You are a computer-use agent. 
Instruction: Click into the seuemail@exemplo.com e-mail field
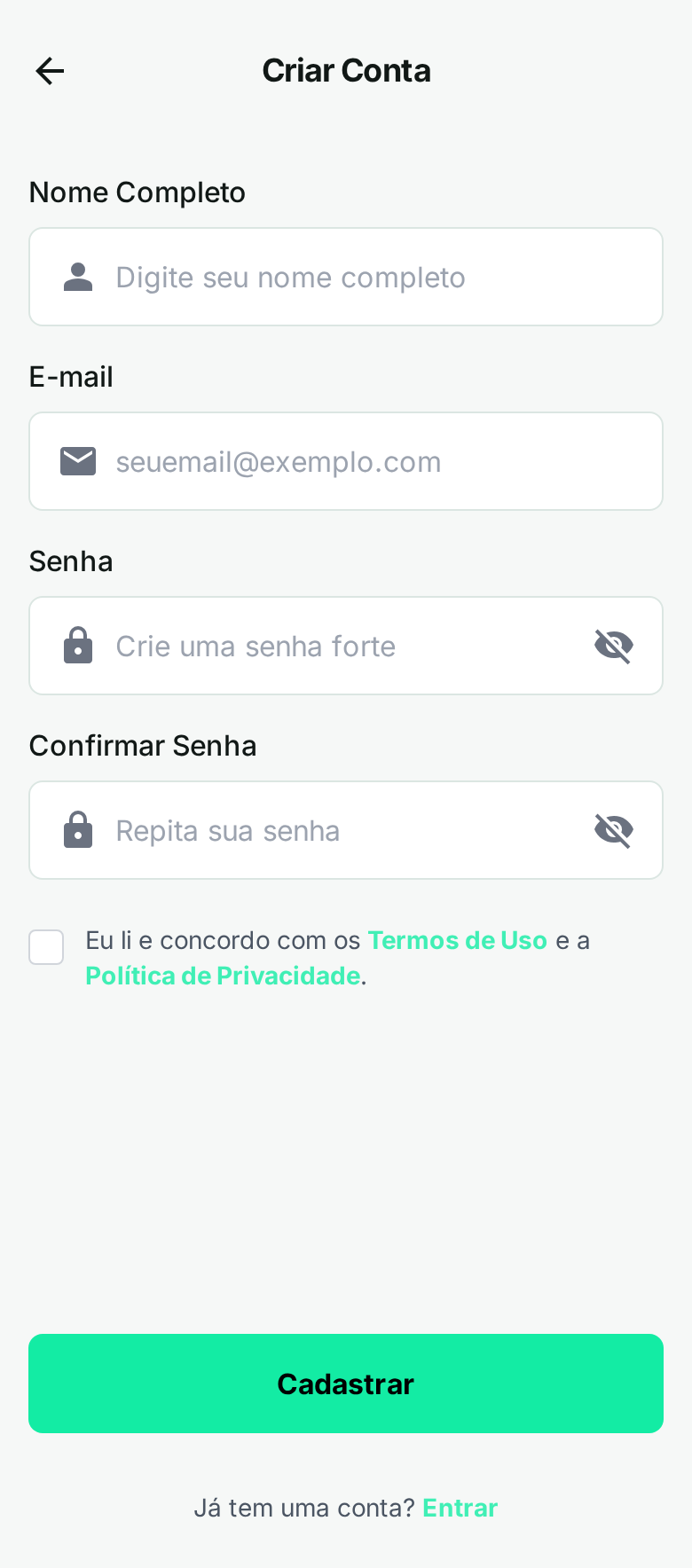(355, 462)
